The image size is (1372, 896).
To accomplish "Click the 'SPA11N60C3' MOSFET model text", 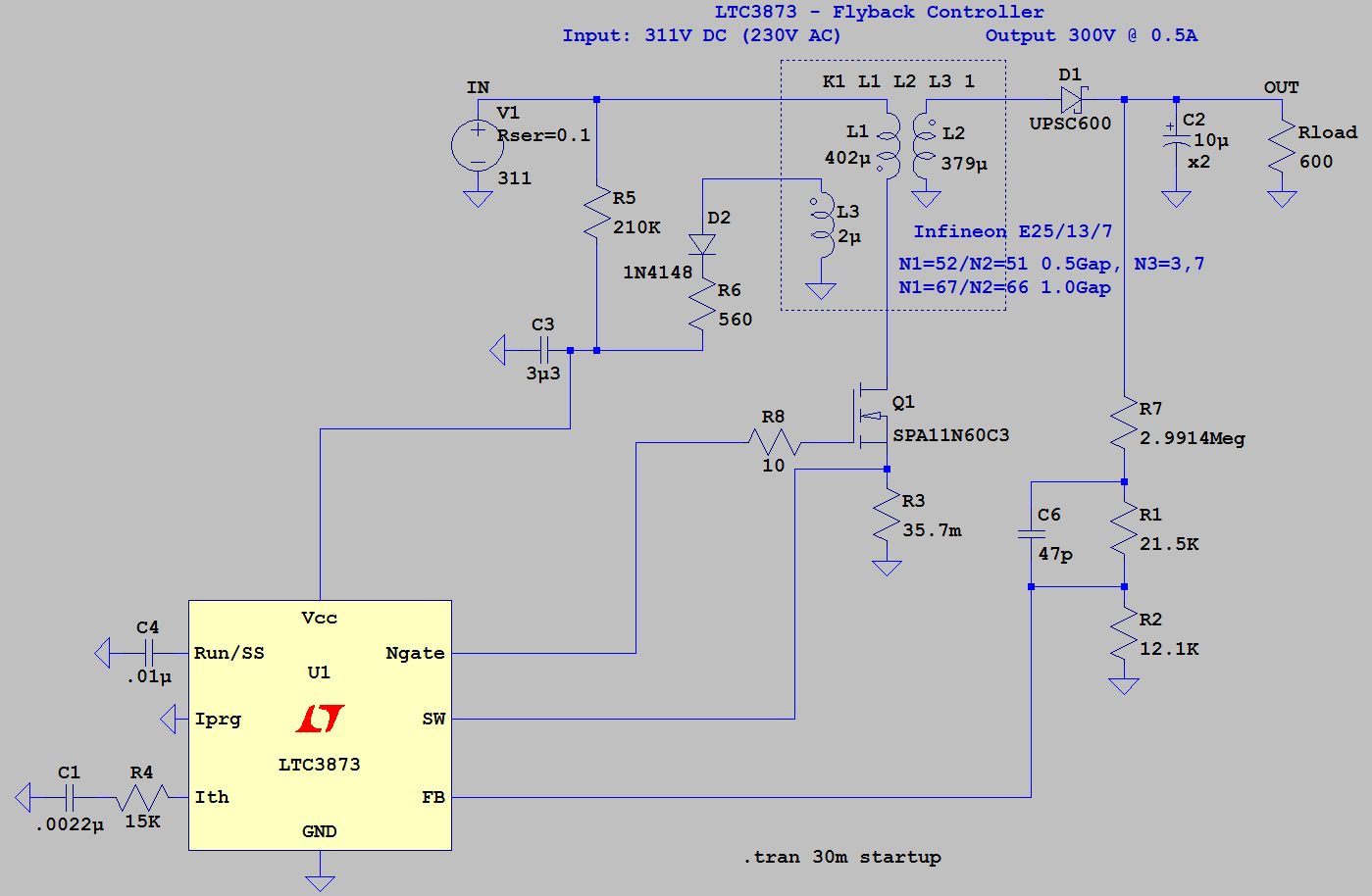I will point(950,435).
